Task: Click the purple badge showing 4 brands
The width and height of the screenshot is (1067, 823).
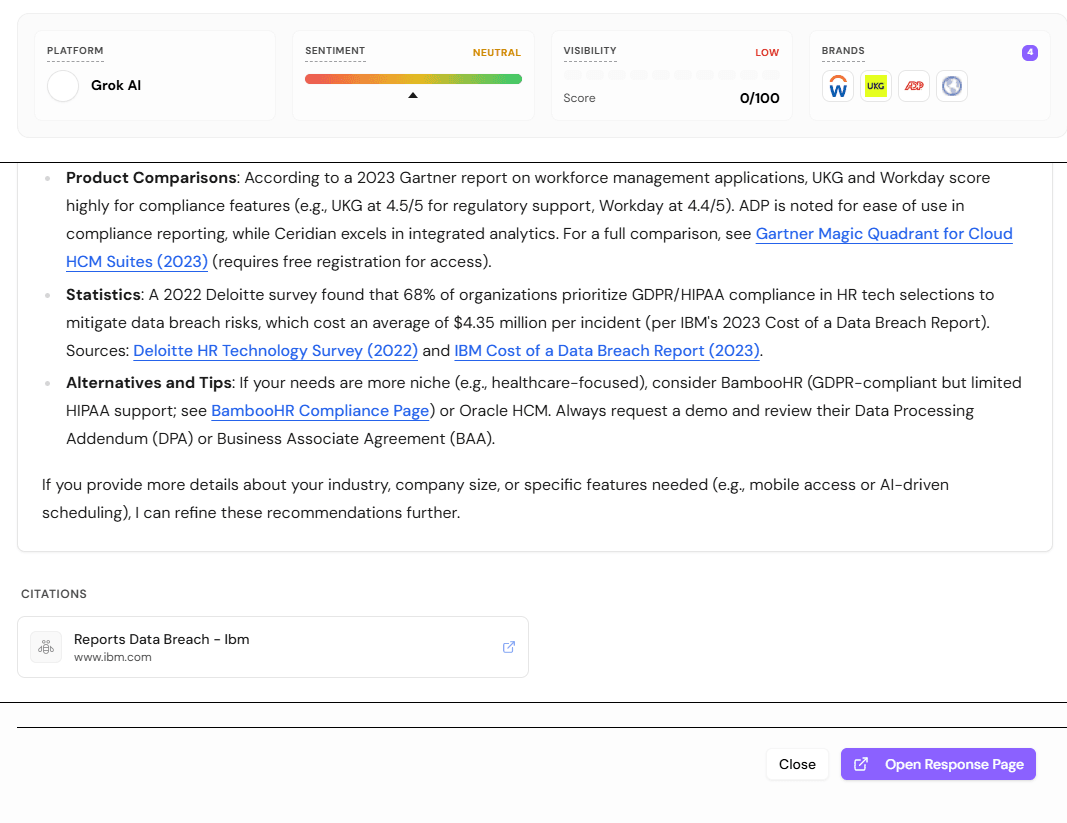Action: (x=1030, y=52)
